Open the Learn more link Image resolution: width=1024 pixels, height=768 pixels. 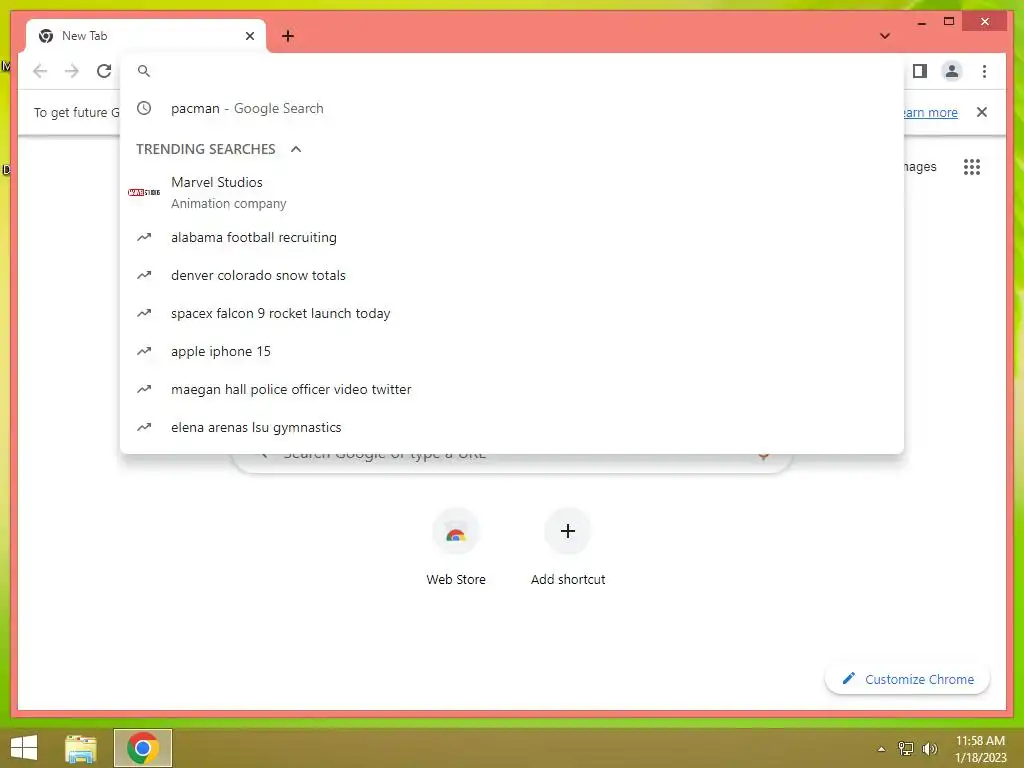(930, 112)
